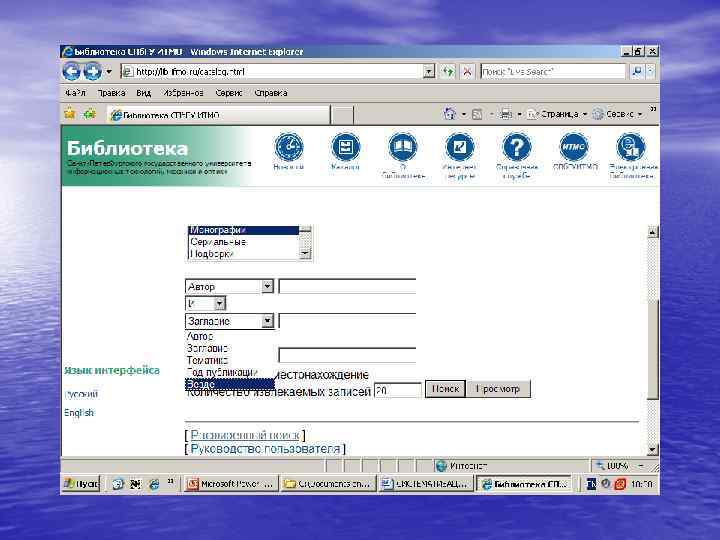Stop page loading with the red X icon

(467, 72)
